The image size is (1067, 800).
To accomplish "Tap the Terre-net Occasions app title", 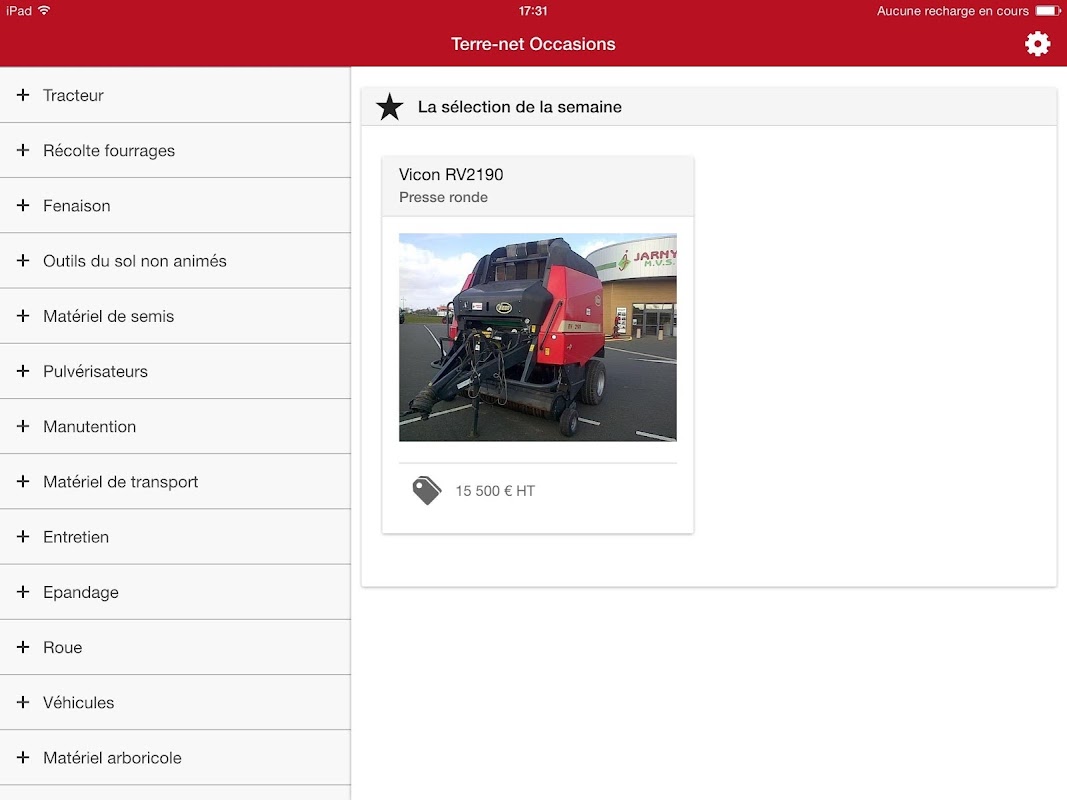I will [533, 44].
